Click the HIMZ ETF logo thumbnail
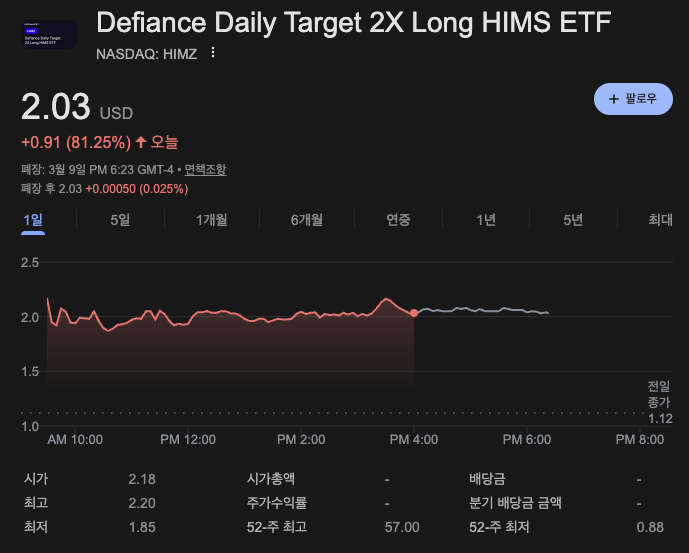 coord(49,34)
